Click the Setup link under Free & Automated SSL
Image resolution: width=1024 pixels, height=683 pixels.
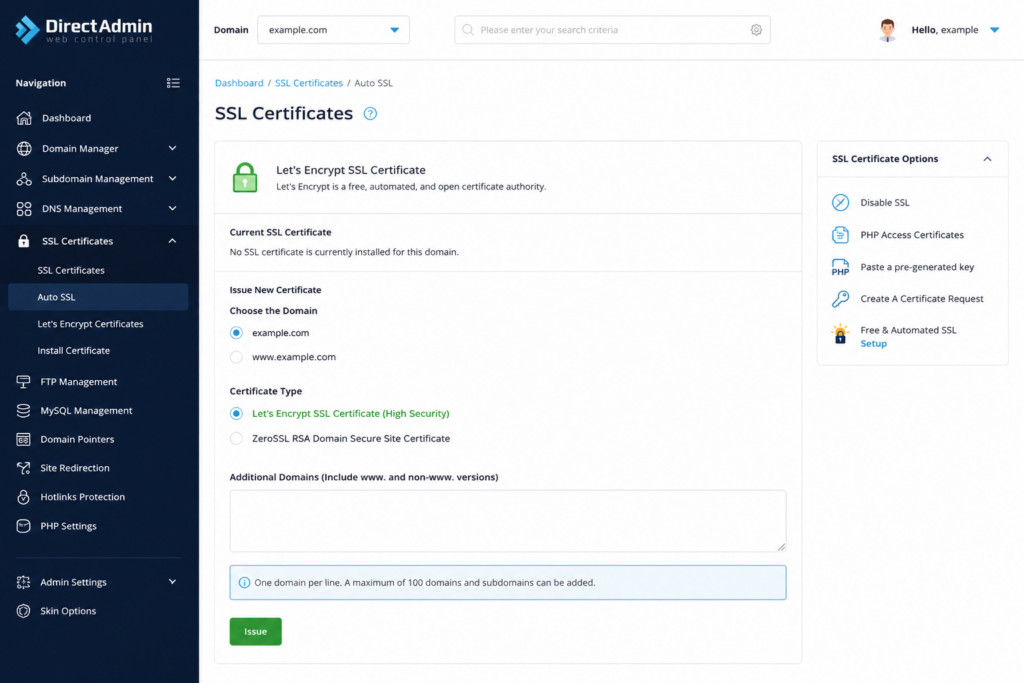point(873,343)
